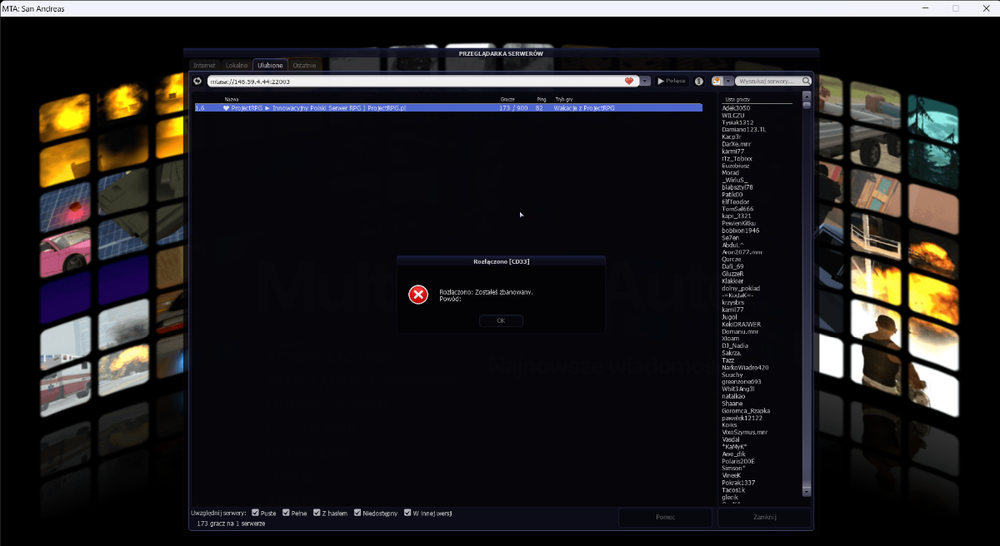The height and width of the screenshot is (546, 1000).
Task: Toggle the Puste checkbox
Action: pos(255,512)
